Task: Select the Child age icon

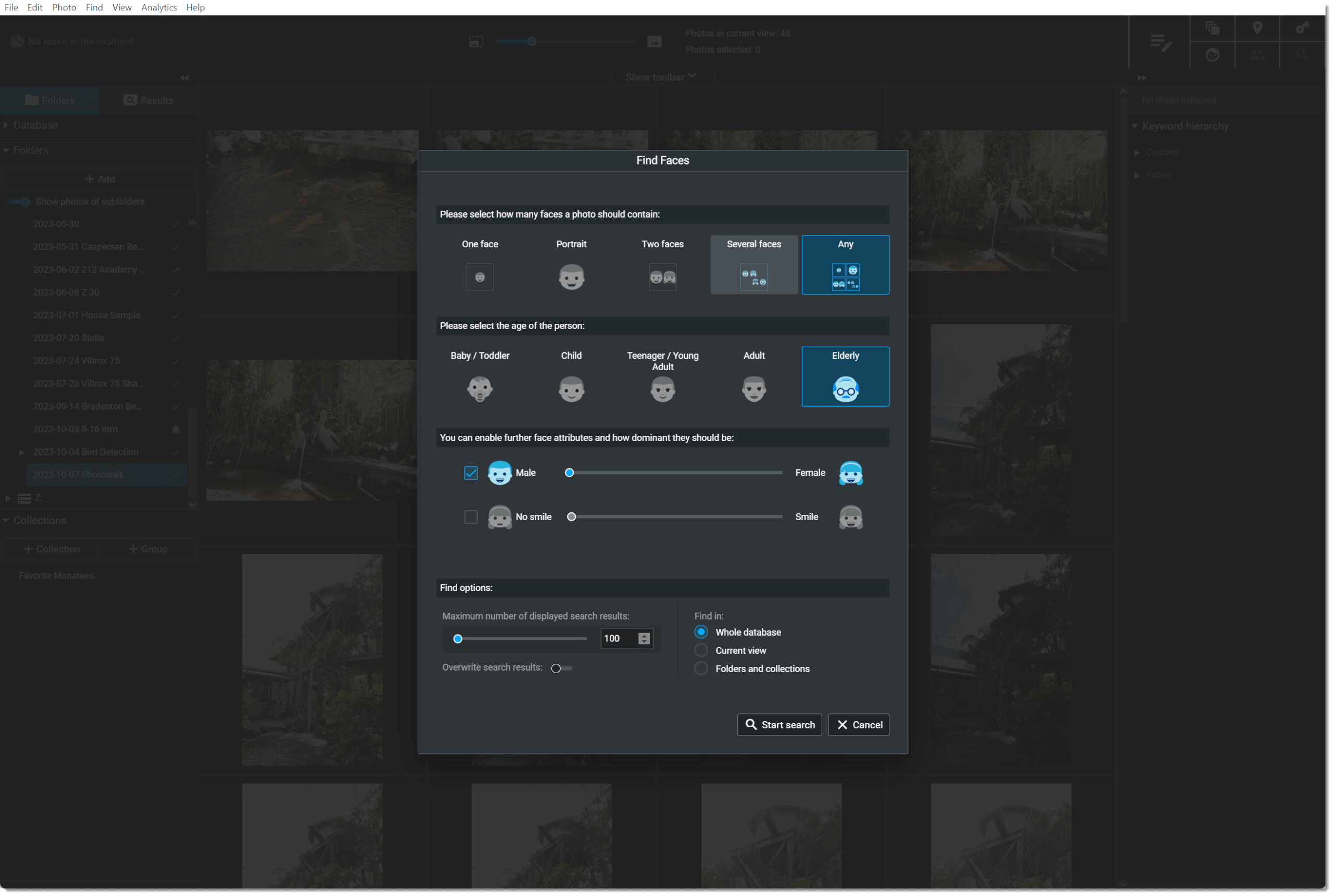Action: tap(571, 389)
